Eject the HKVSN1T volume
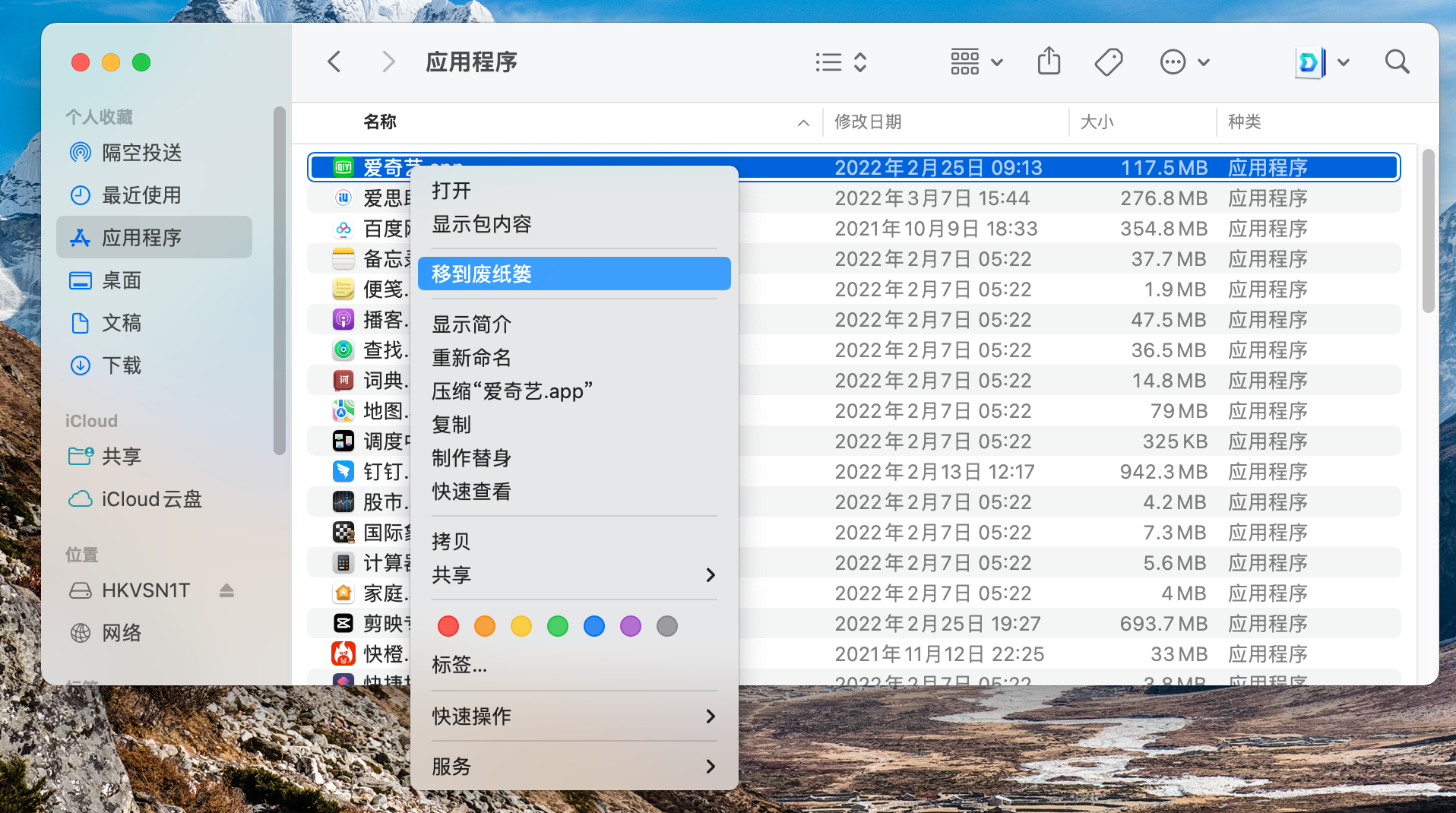1456x813 pixels. (x=226, y=590)
